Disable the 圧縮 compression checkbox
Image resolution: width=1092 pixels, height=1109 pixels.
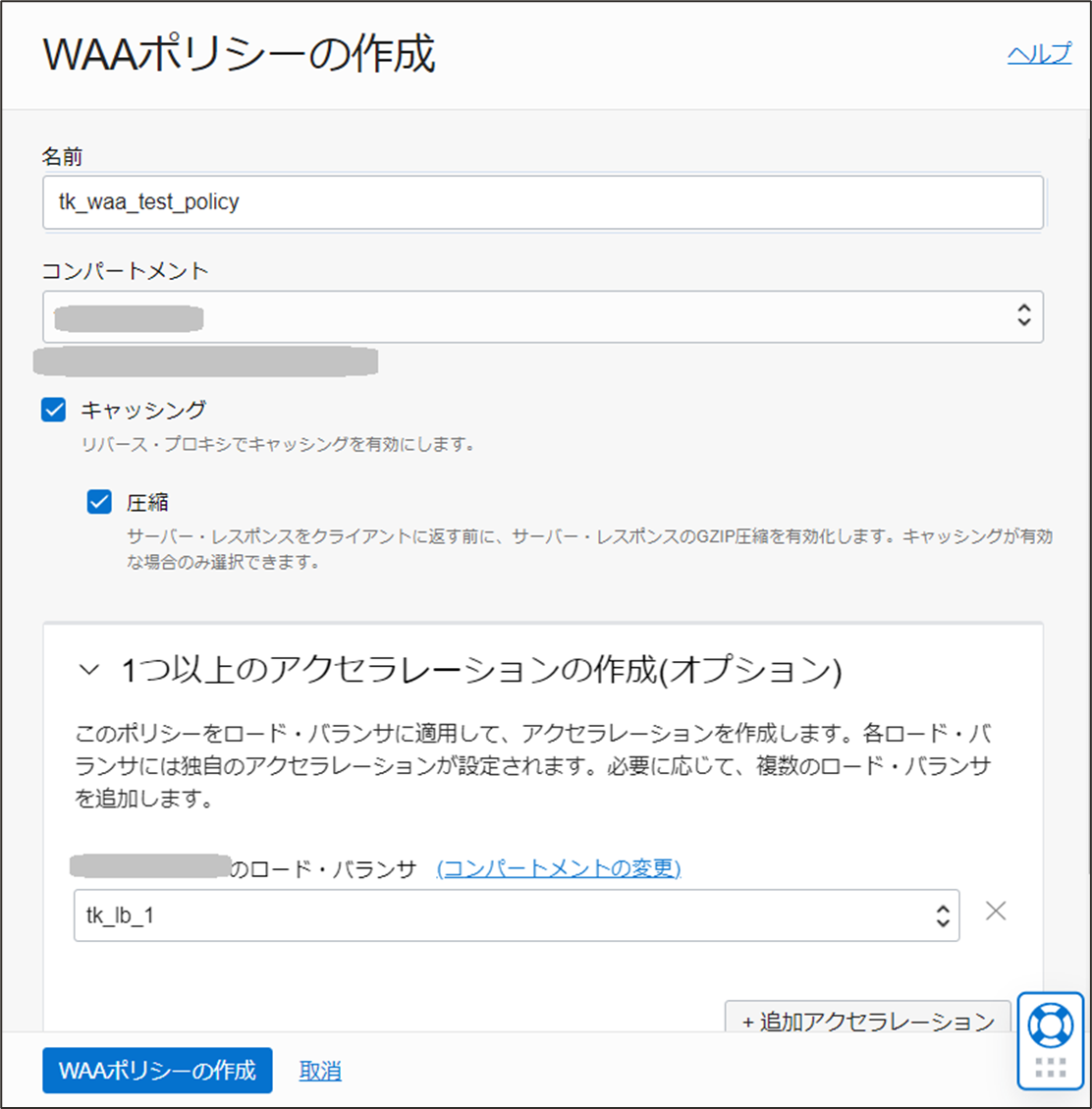click(x=98, y=501)
